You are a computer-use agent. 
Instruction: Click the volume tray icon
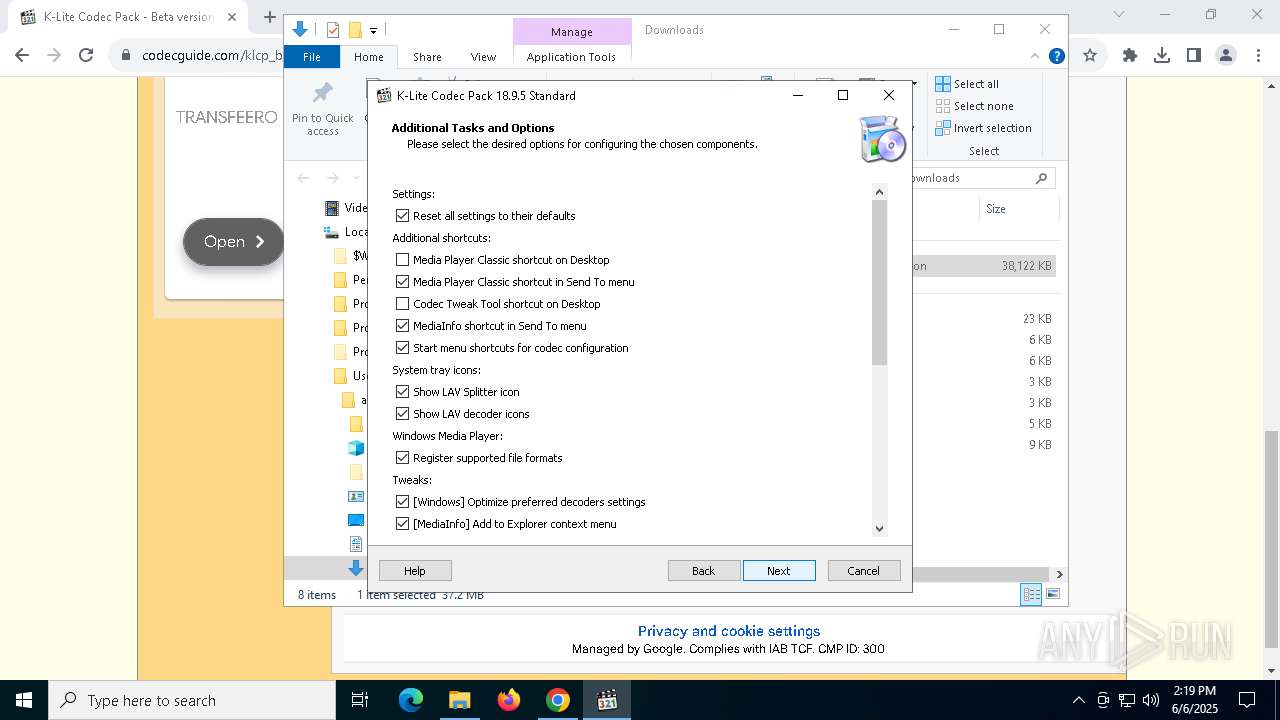pos(1151,700)
